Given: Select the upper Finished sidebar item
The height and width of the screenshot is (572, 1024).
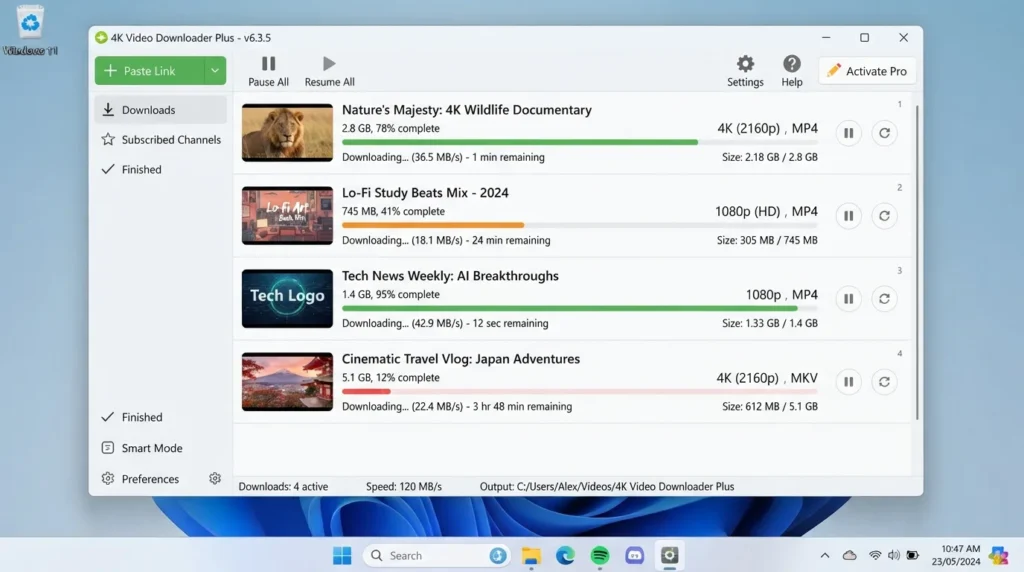Looking at the screenshot, I should [161, 169].
